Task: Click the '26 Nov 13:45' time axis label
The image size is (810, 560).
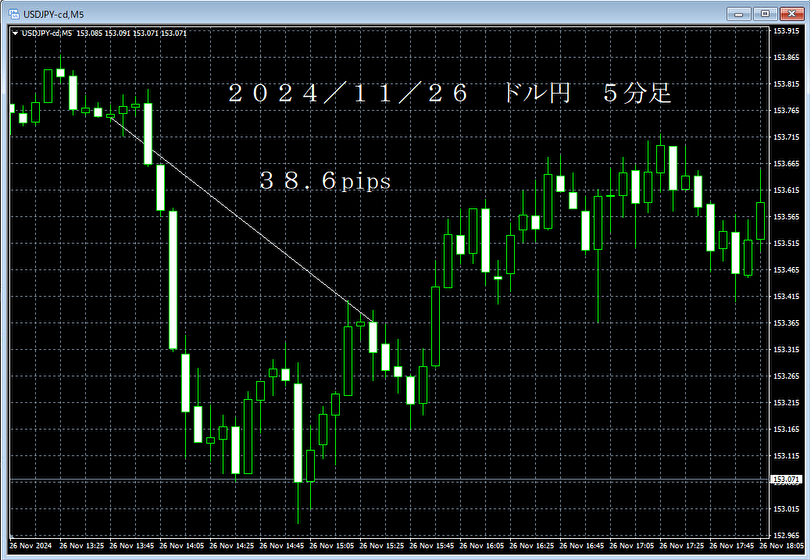Action: 132,546
